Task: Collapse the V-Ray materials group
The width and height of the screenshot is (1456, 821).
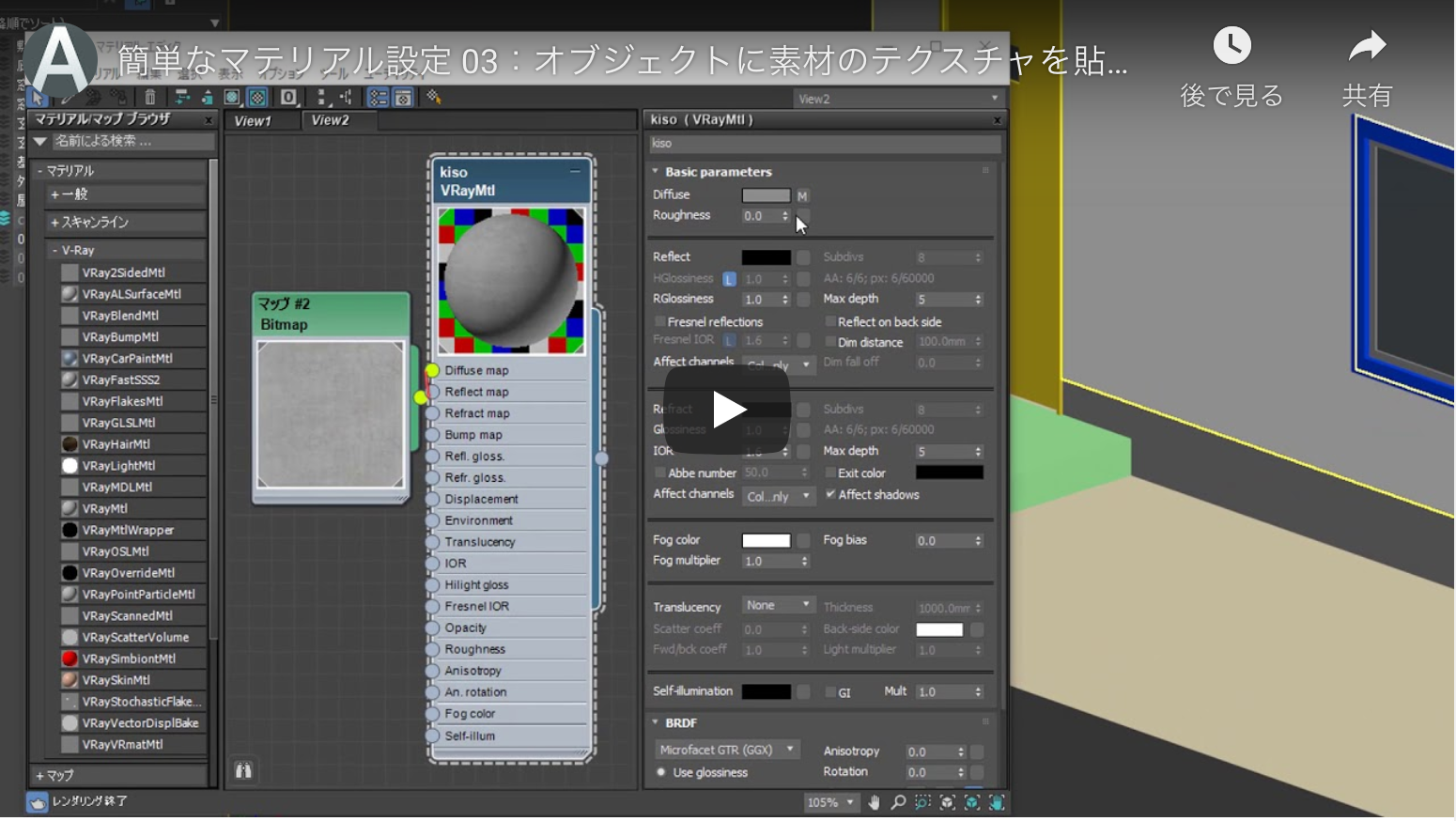Action: (x=55, y=250)
